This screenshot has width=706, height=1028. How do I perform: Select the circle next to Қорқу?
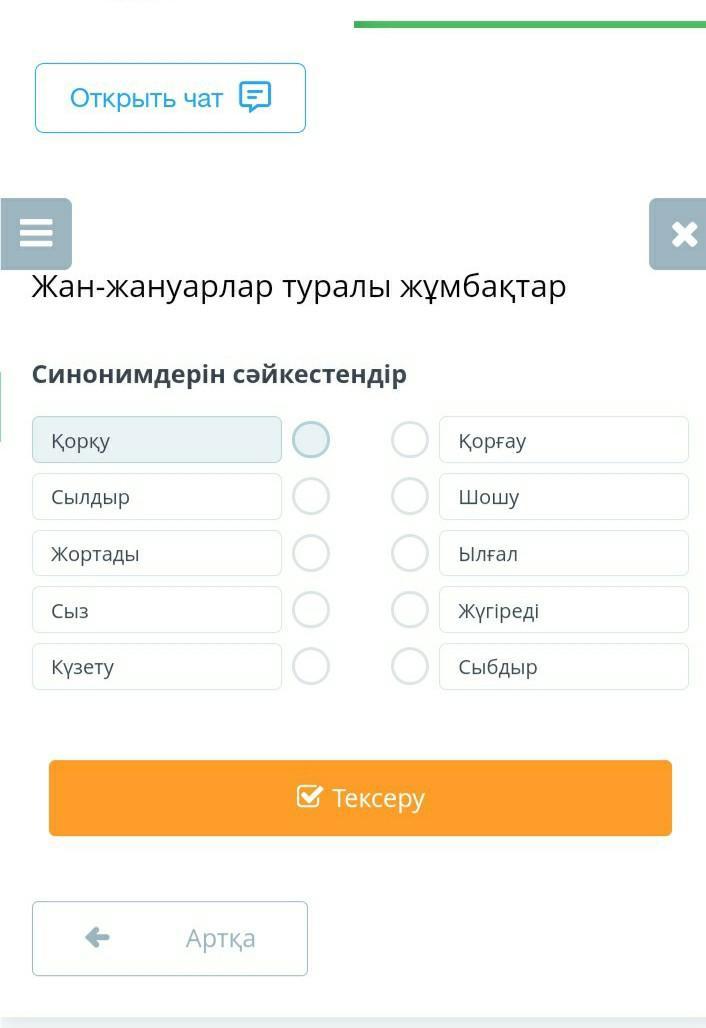311,440
